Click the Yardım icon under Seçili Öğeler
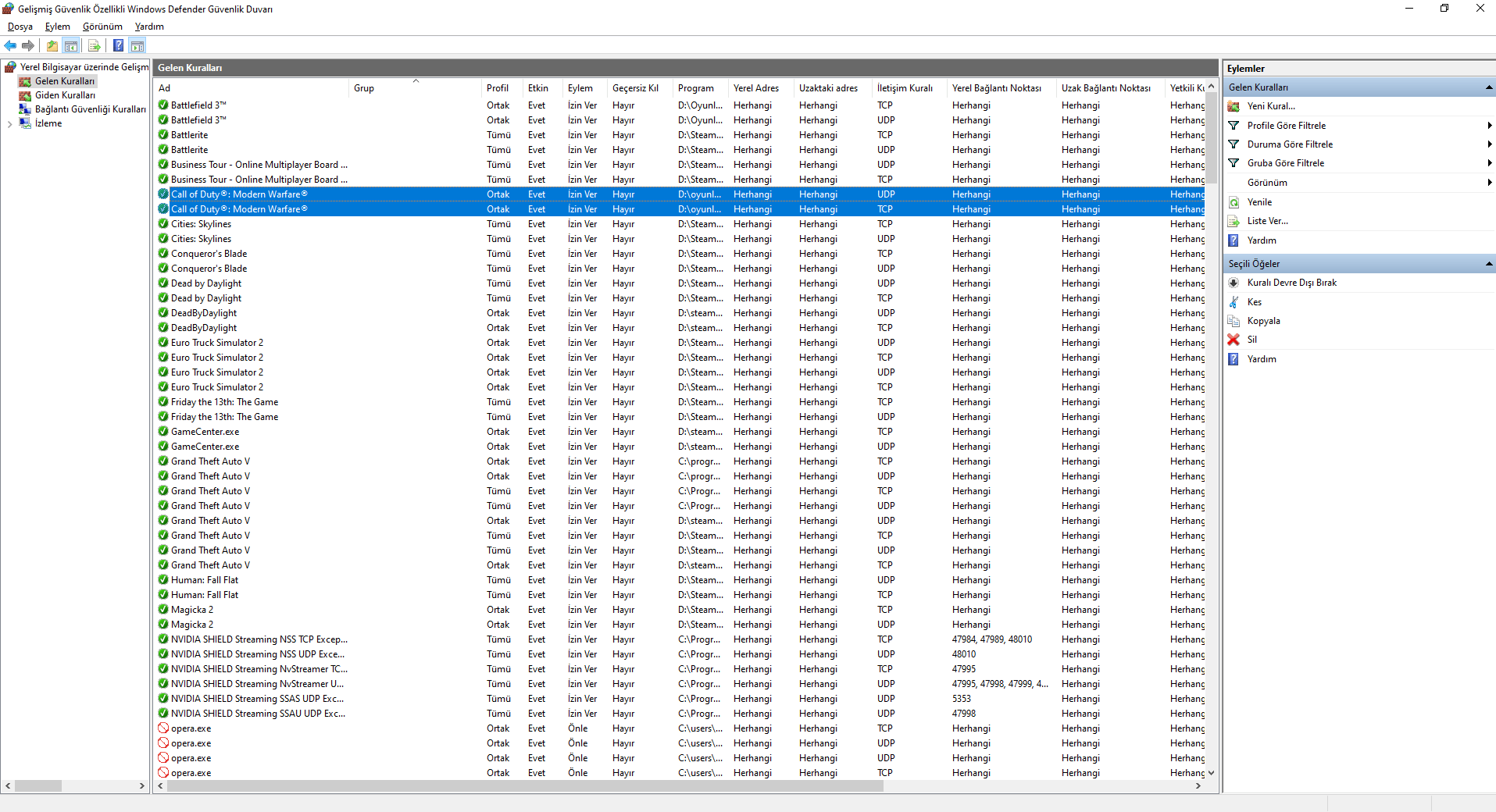1496x812 pixels. pos(1234,359)
